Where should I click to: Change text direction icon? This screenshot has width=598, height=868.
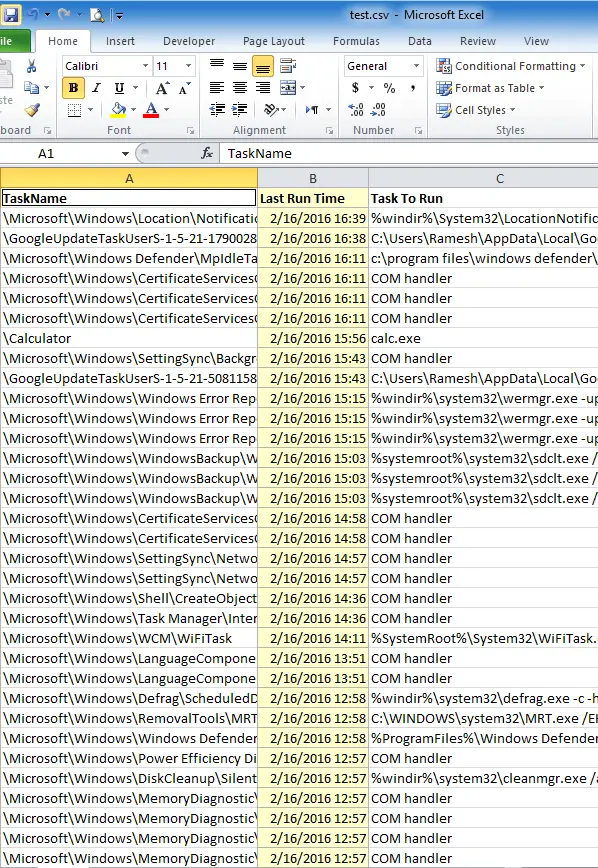[313, 110]
